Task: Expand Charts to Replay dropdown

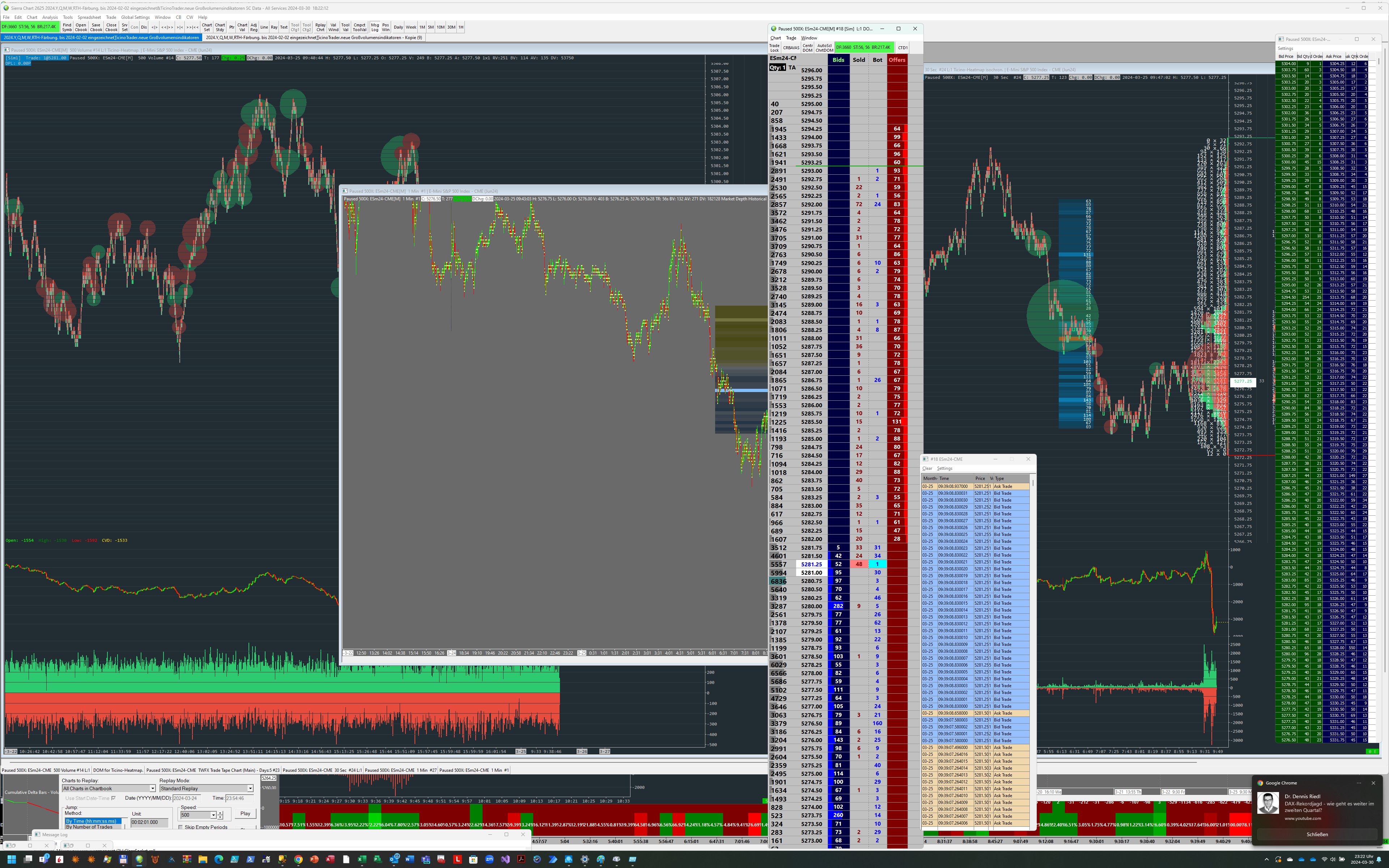Action: click(152, 788)
